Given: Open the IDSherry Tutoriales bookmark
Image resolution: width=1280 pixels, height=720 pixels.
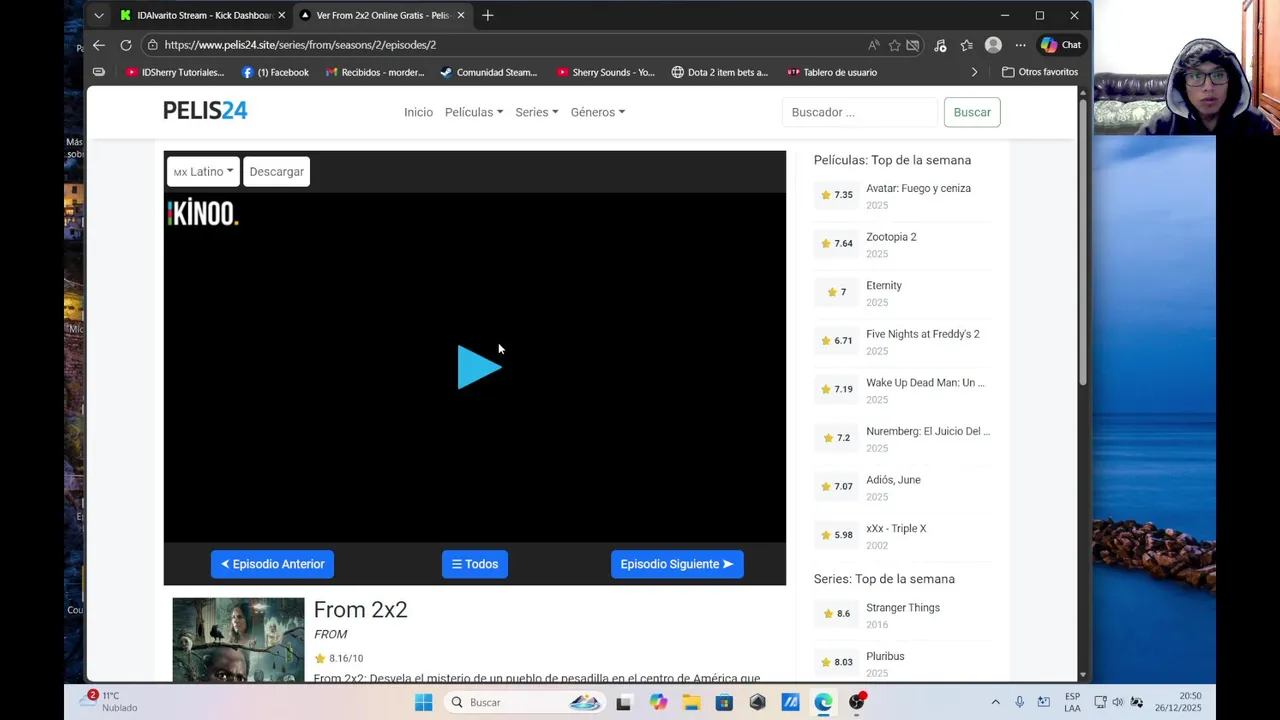Looking at the screenshot, I should (x=175, y=72).
